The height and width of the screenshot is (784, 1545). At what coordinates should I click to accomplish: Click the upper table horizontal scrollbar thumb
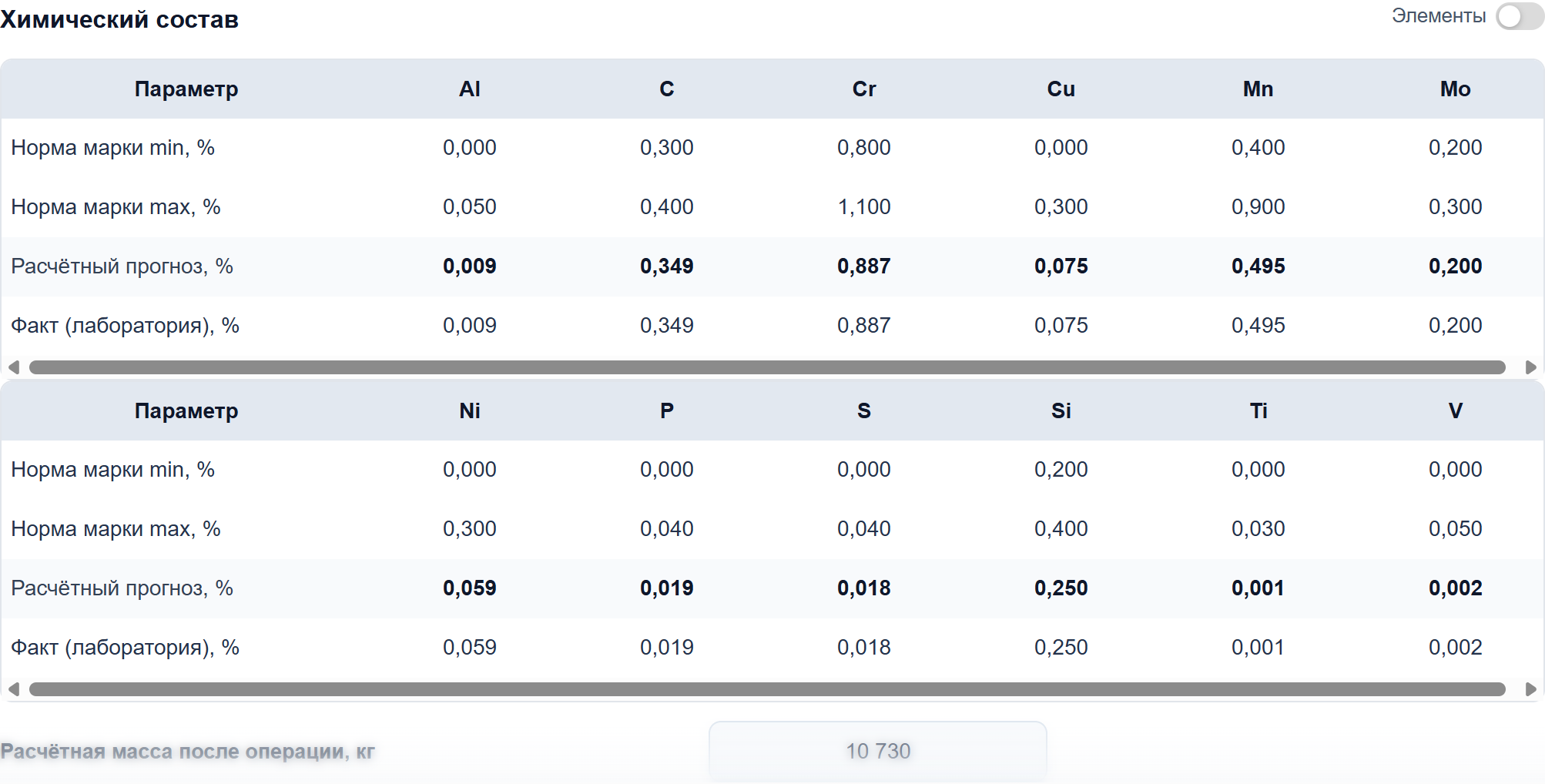(x=767, y=367)
